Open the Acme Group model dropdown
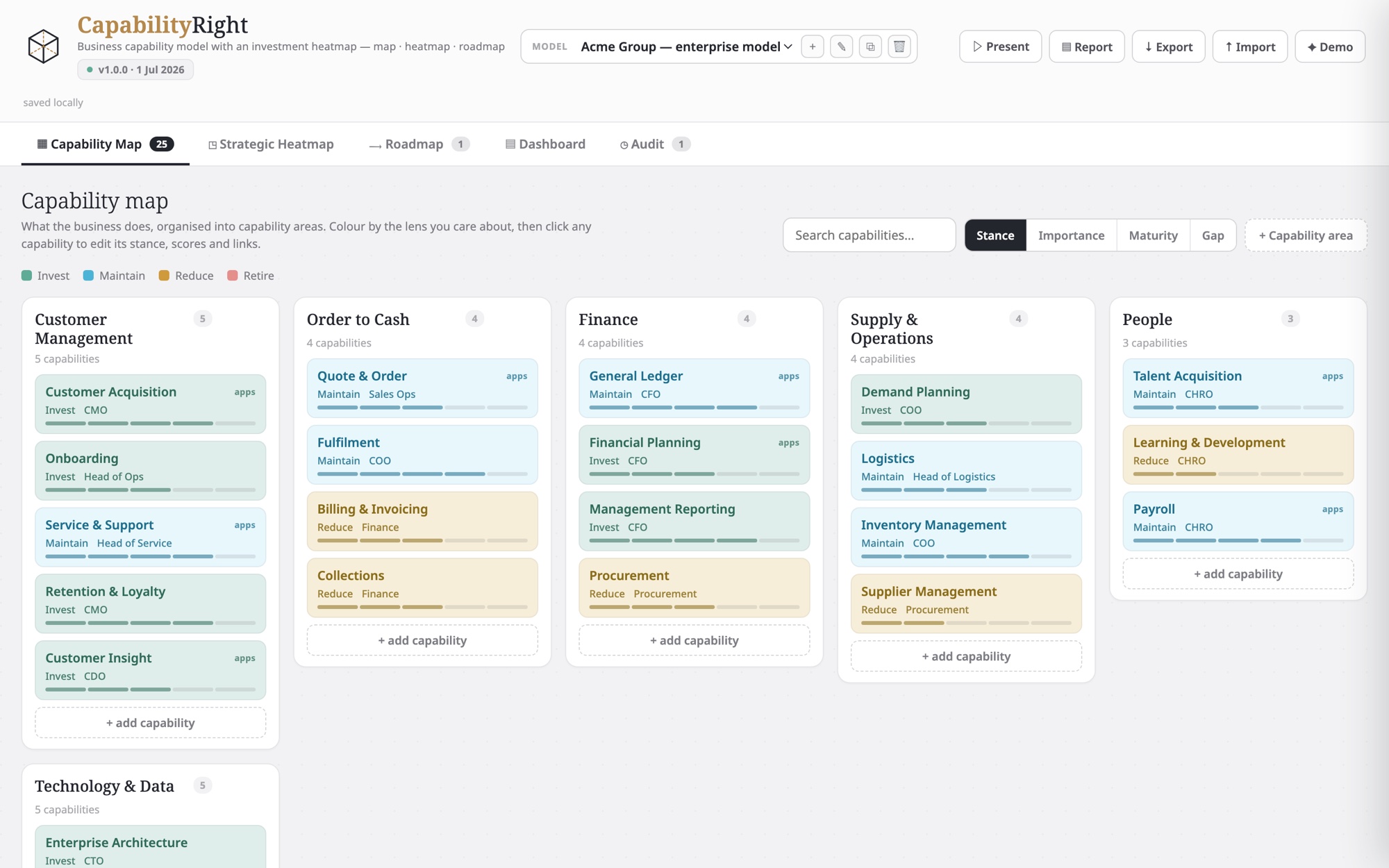Screen dimensions: 1389x868 pyautogui.click(x=686, y=47)
